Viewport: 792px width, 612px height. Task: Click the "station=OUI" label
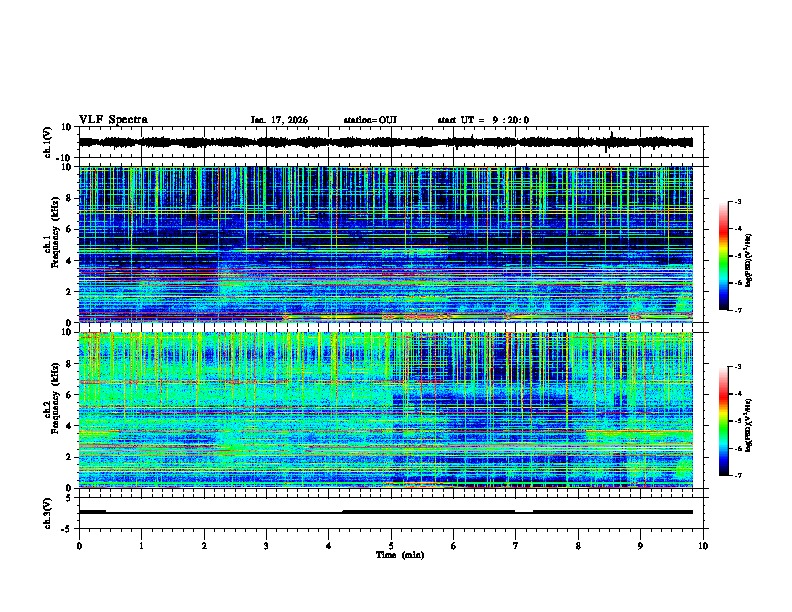pos(370,120)
